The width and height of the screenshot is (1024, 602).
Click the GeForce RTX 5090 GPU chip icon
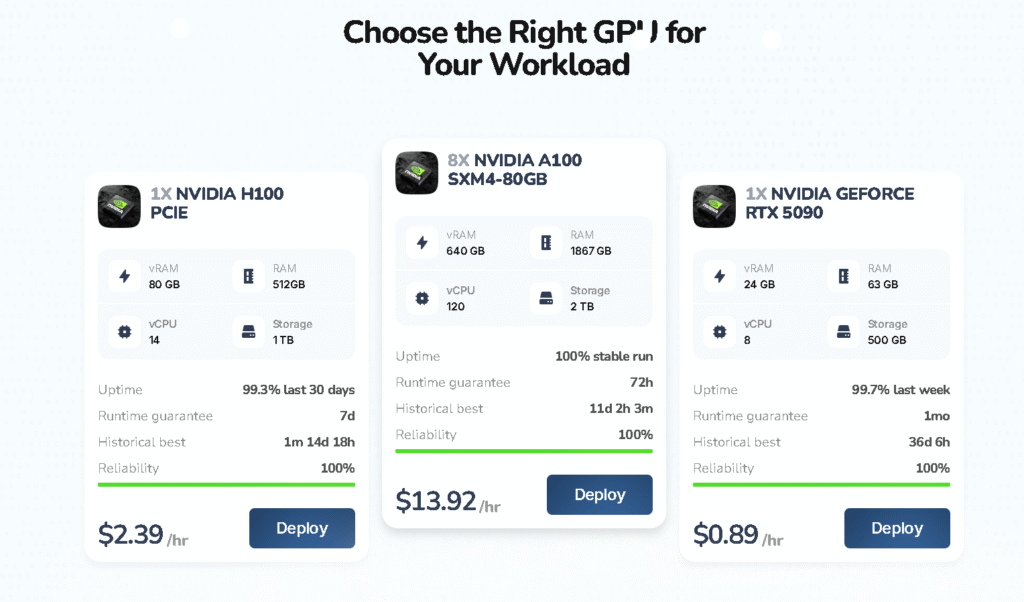[x=714, y=206]
